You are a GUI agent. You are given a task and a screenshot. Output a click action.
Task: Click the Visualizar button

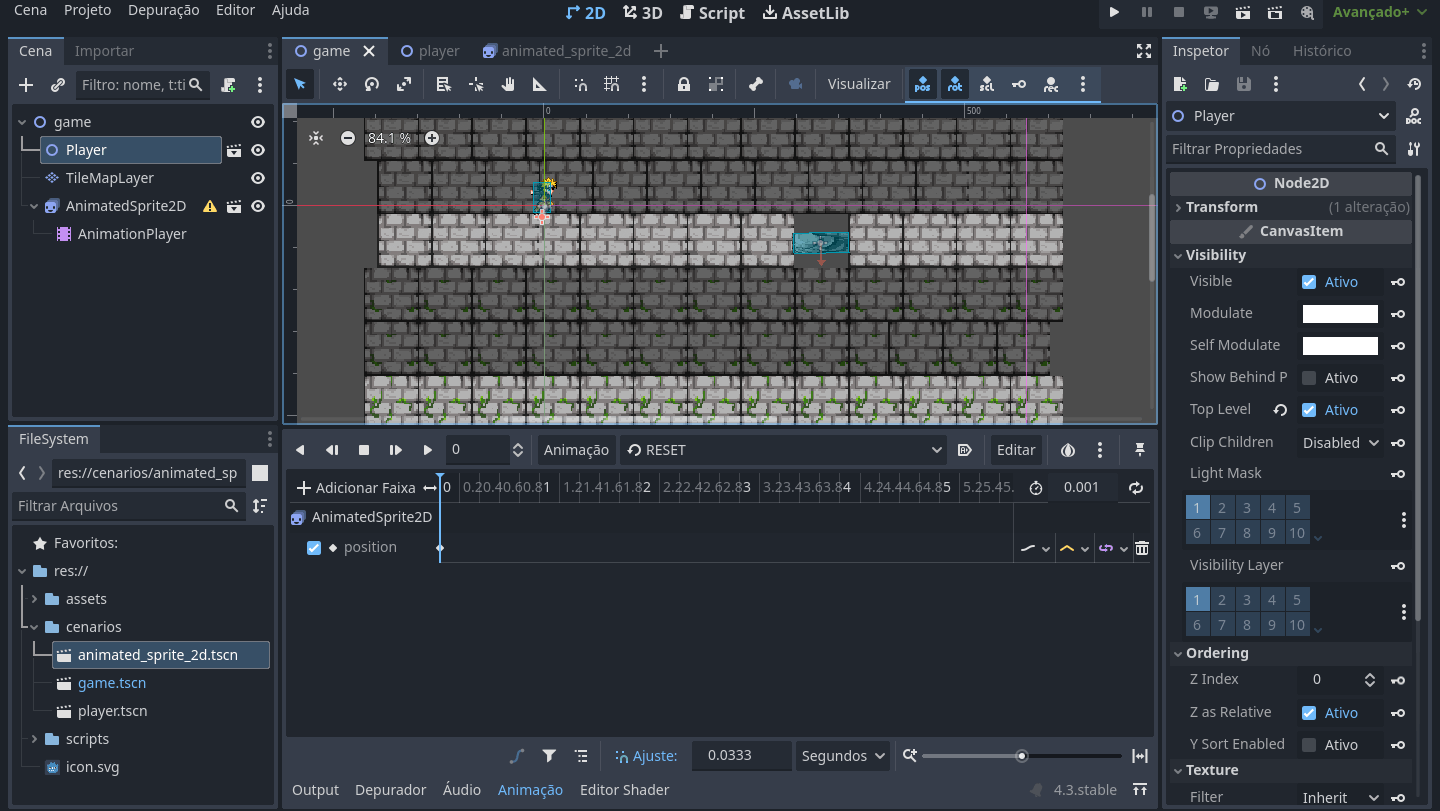point(859,85)
